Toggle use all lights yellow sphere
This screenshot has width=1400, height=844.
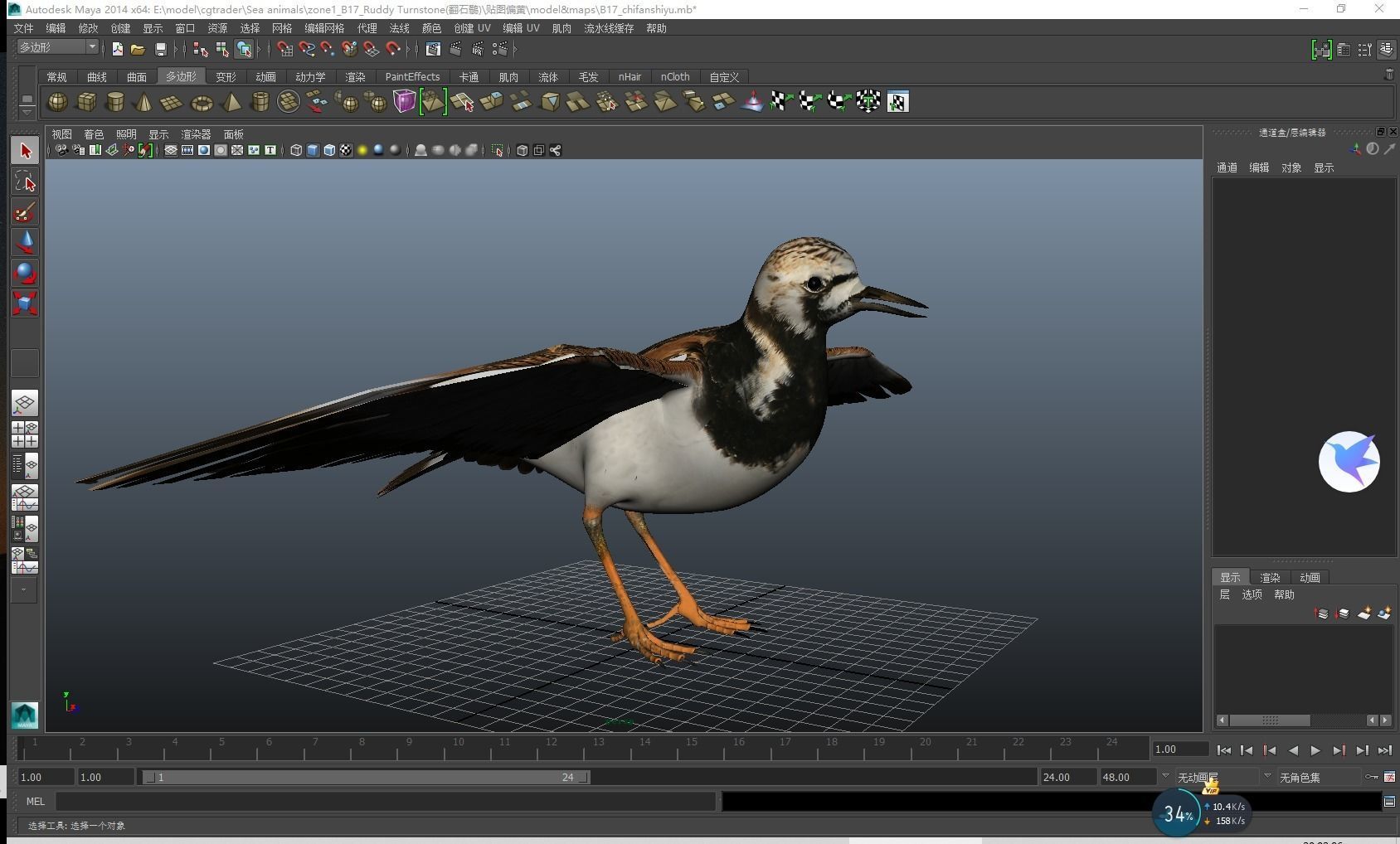[x=362, y=150]
